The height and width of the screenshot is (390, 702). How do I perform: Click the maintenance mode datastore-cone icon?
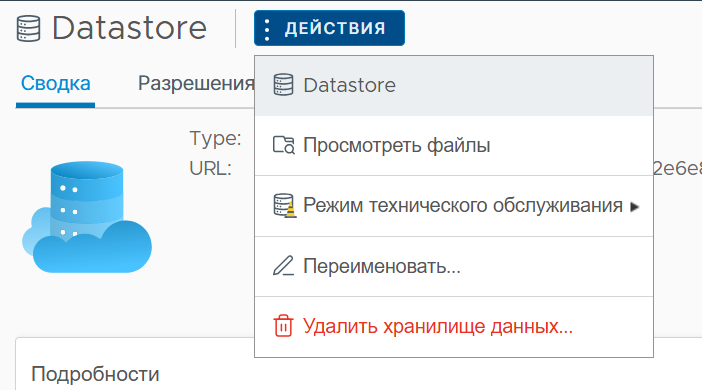pyautogui.click(x=285, y=206)
